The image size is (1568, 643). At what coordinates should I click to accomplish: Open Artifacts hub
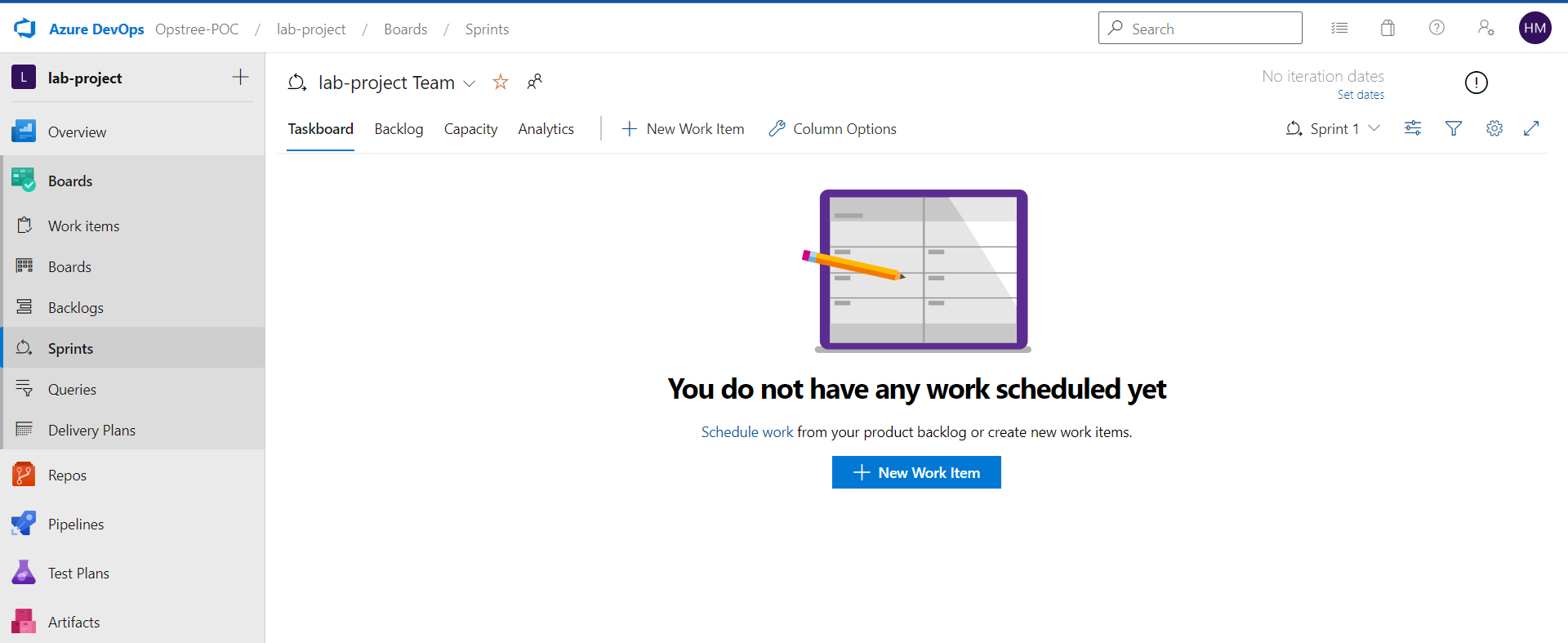coord(132,622)
